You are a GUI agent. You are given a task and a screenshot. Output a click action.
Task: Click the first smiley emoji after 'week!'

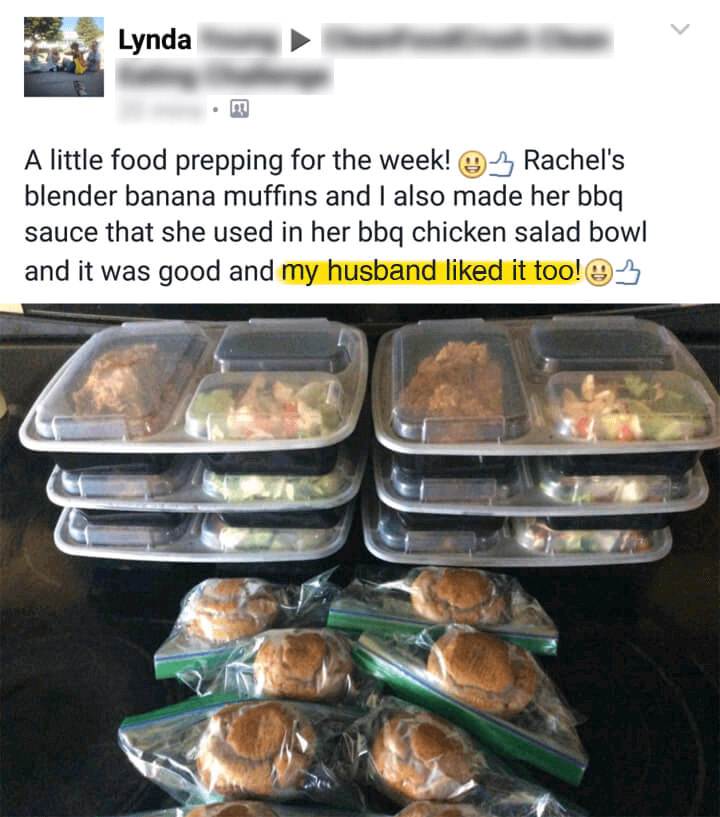(471, 164)
